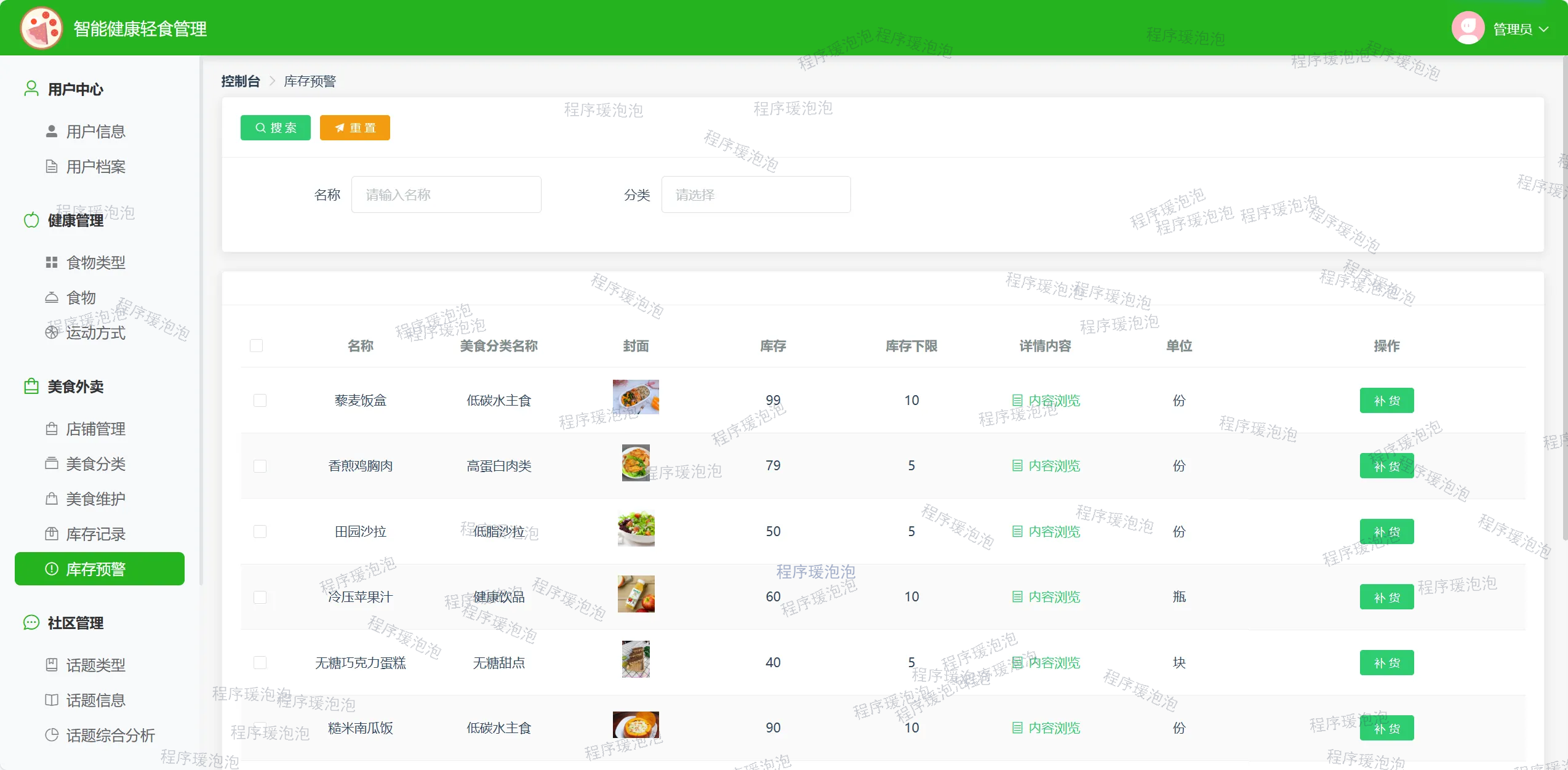The image size is (1568, 770).
Task: Click the 运动方式 ball icon in the sidebar
Action: [x=52, y=333]
